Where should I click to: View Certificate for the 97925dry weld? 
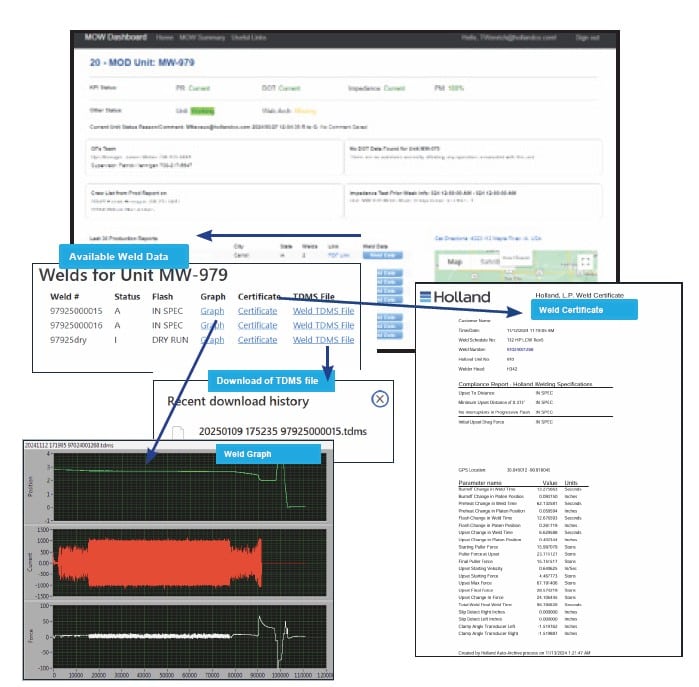point(257,339)
